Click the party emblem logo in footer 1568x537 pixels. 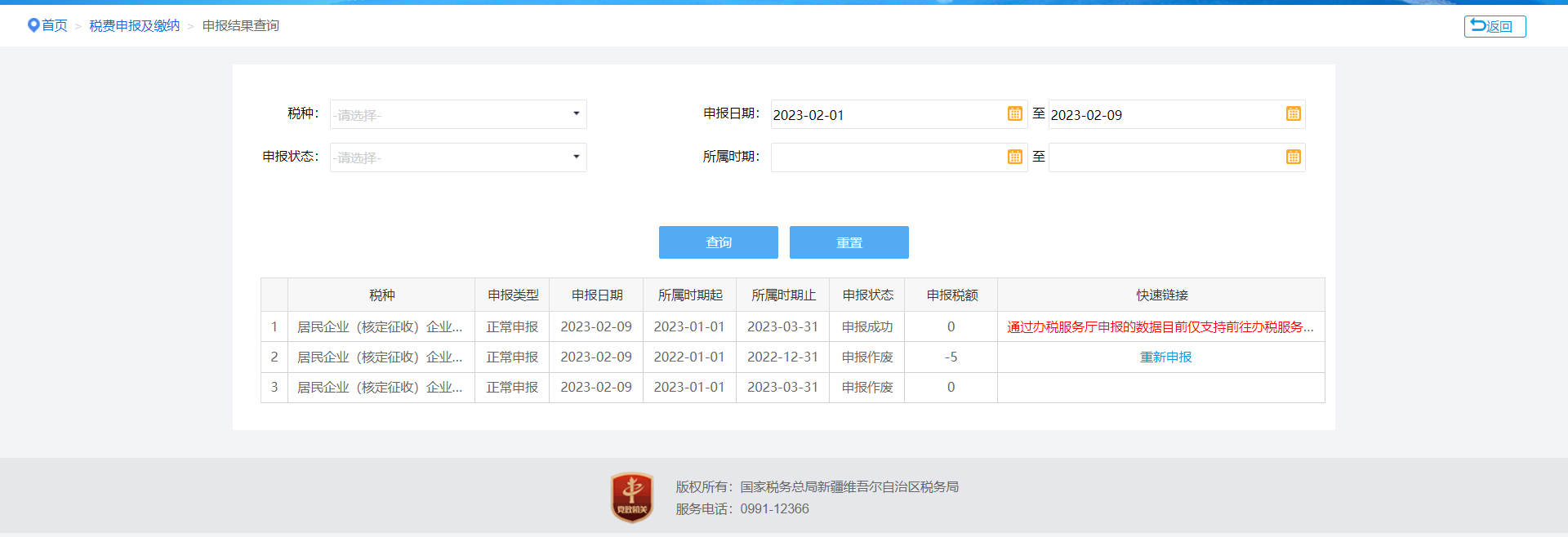(632, 497)
